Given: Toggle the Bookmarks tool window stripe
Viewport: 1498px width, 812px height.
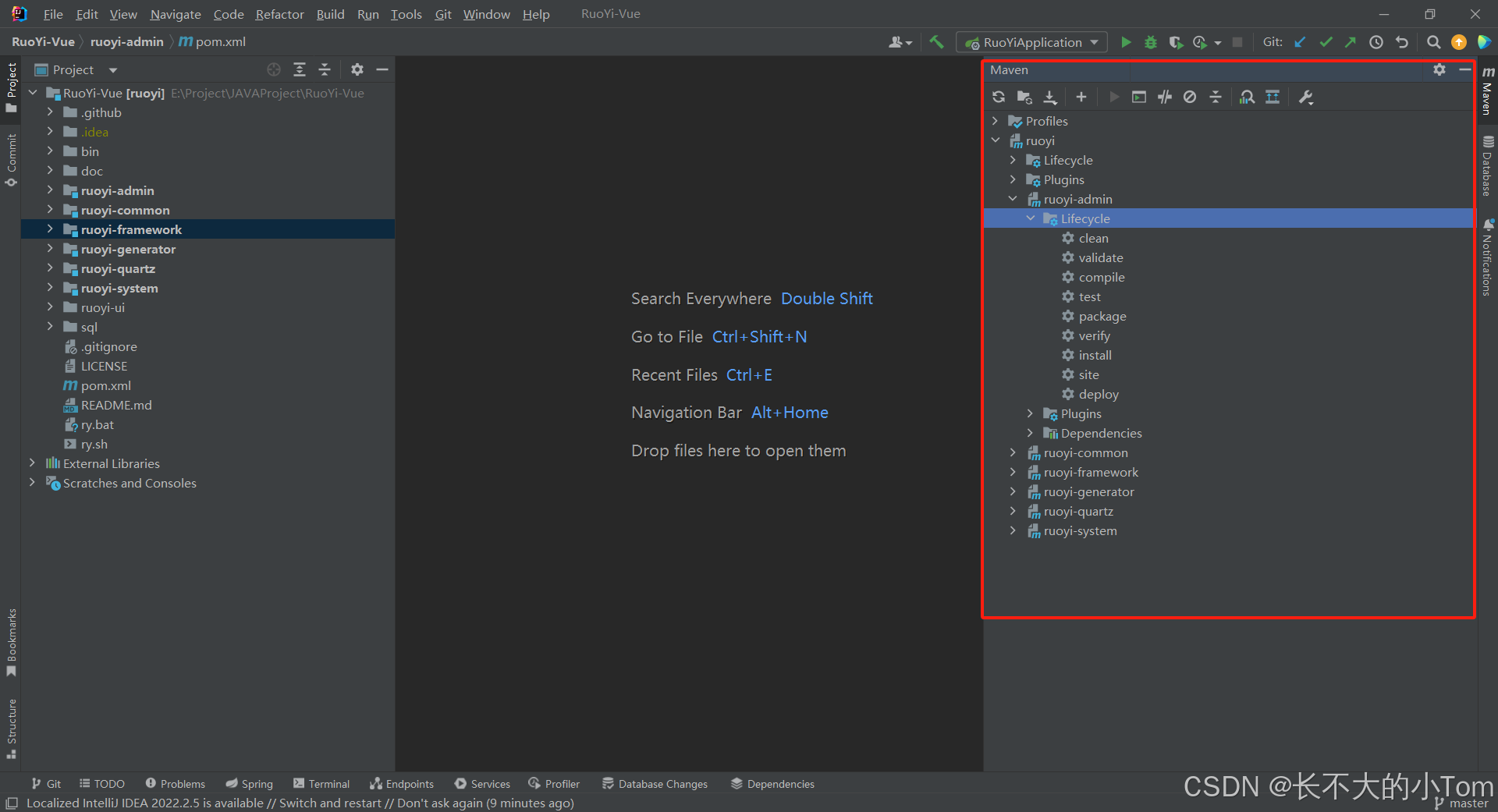Looking at the screenshot, I should click(x=11, y=643).
